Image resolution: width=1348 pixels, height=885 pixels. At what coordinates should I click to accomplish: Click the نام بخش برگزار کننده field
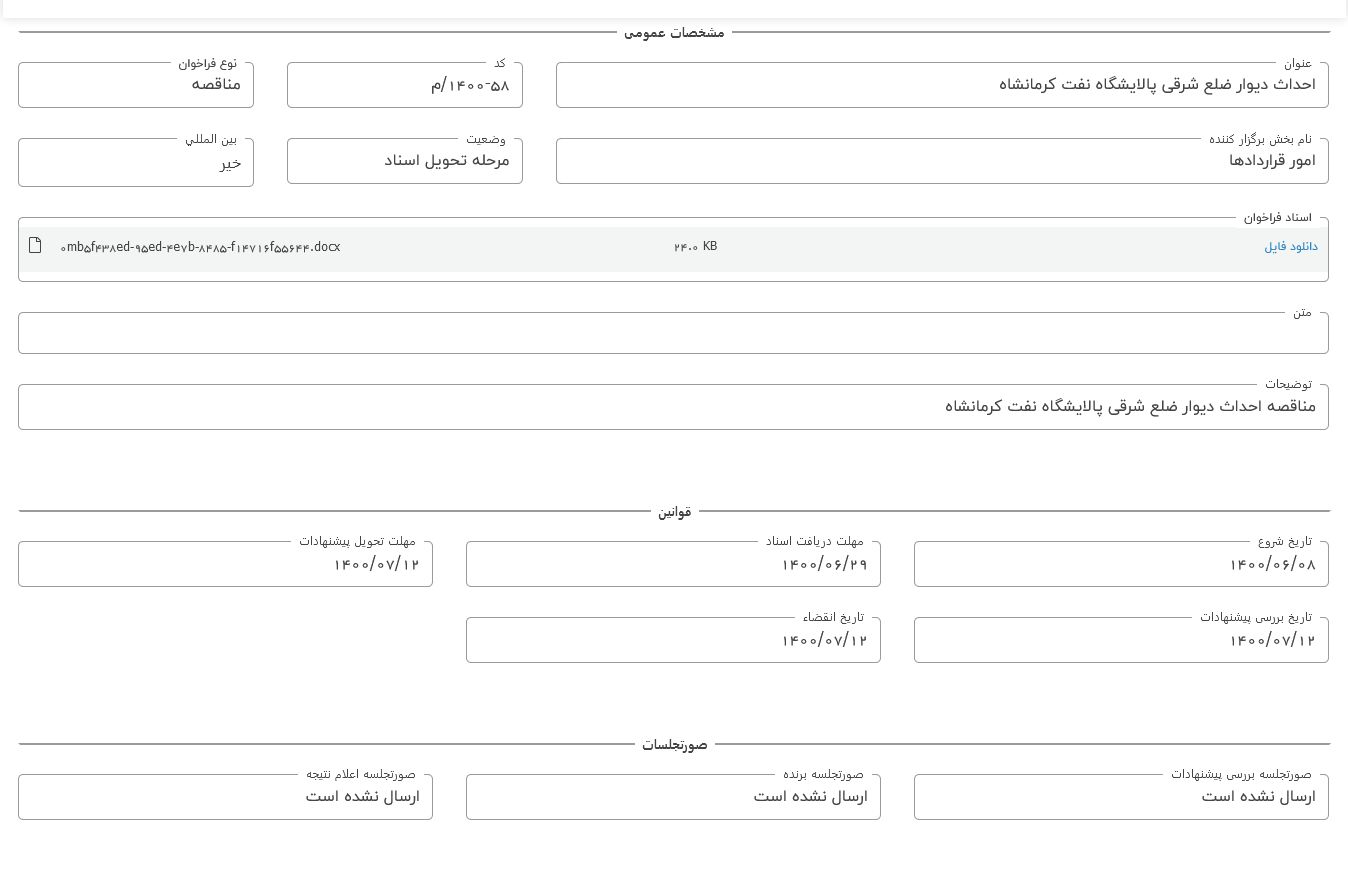[942, 161]
